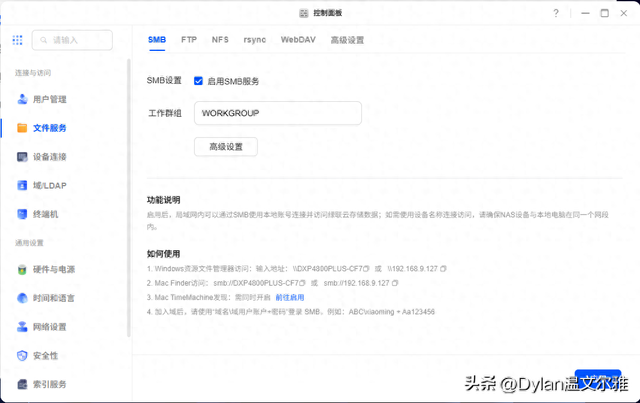Image resolution: width=640 pixels, height=403 pixels.
Task: Switch to the SMB tab
Action: 157,40
